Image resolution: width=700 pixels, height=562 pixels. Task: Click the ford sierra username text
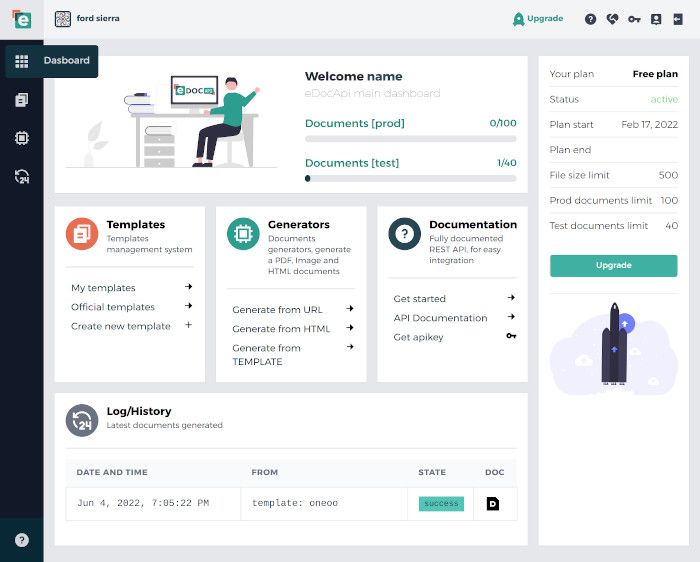(x=98, y=18)
